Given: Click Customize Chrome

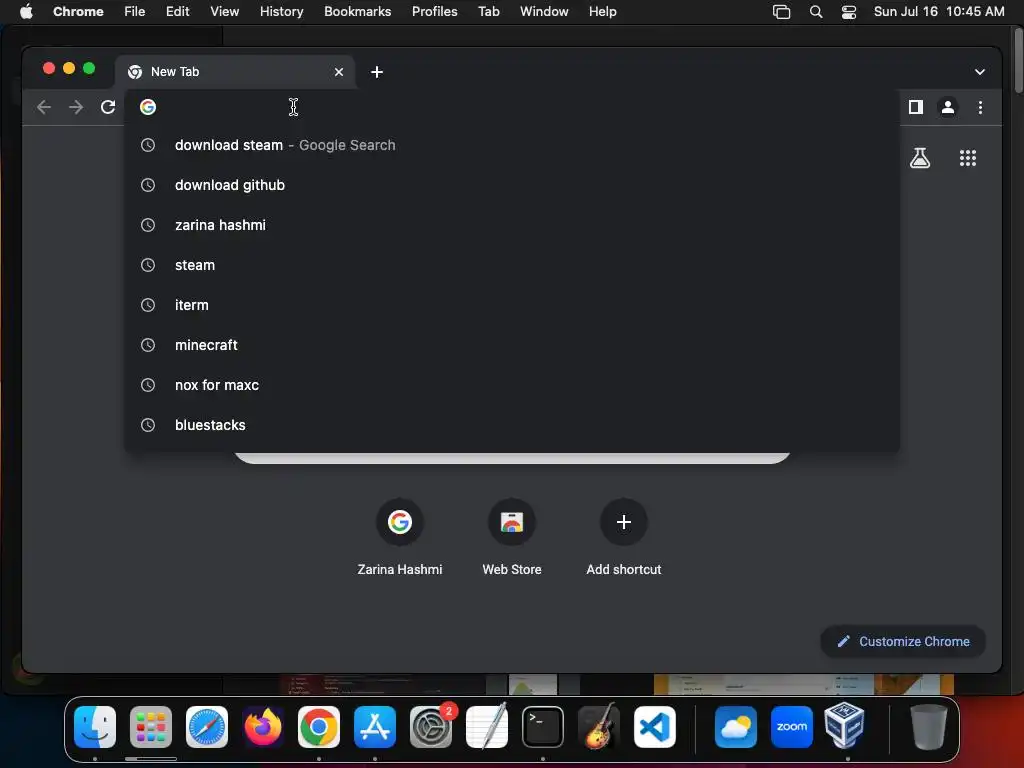Looking at the screenshot, I should [903, 641].
